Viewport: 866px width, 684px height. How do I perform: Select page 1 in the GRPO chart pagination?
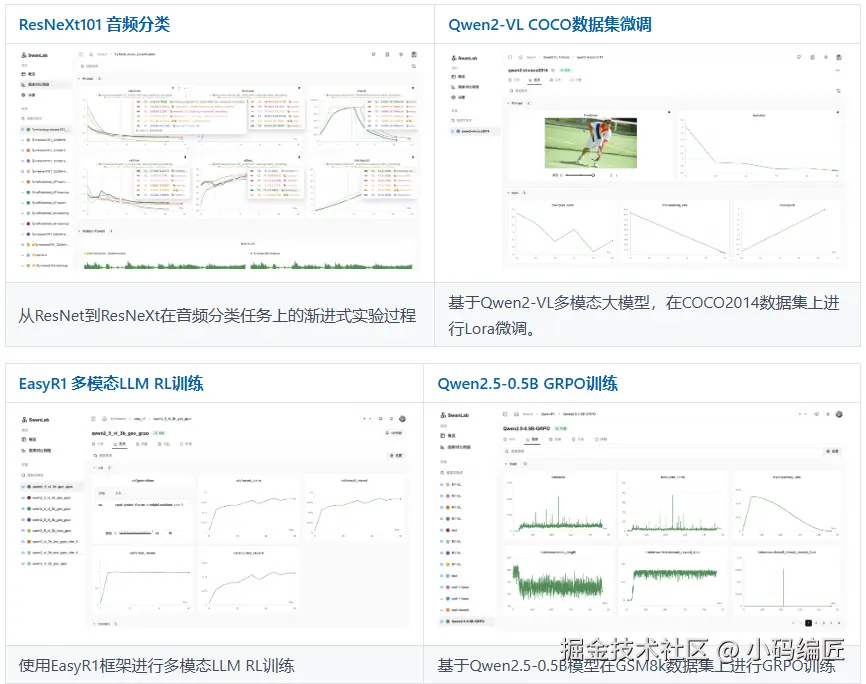[x=809, y=623]
